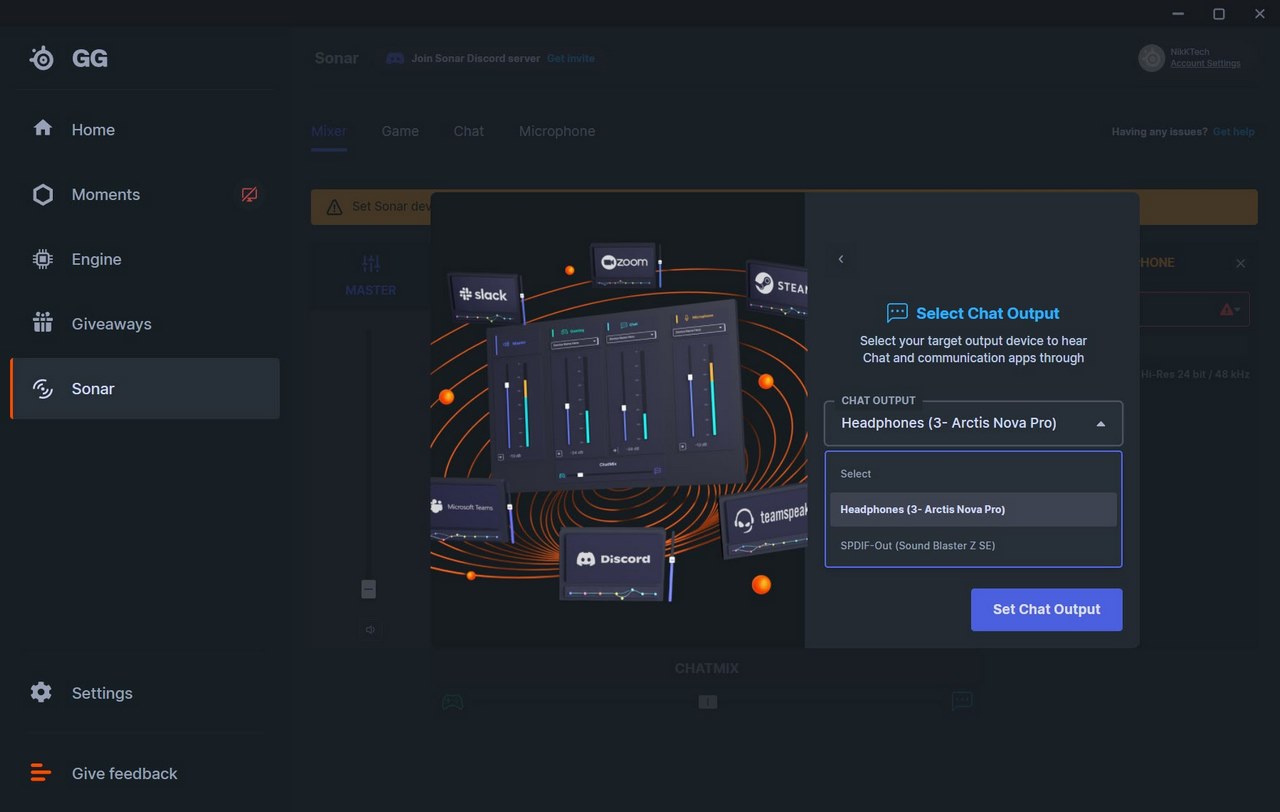Go back using the dialog's left chevron

tap(841, 259)
